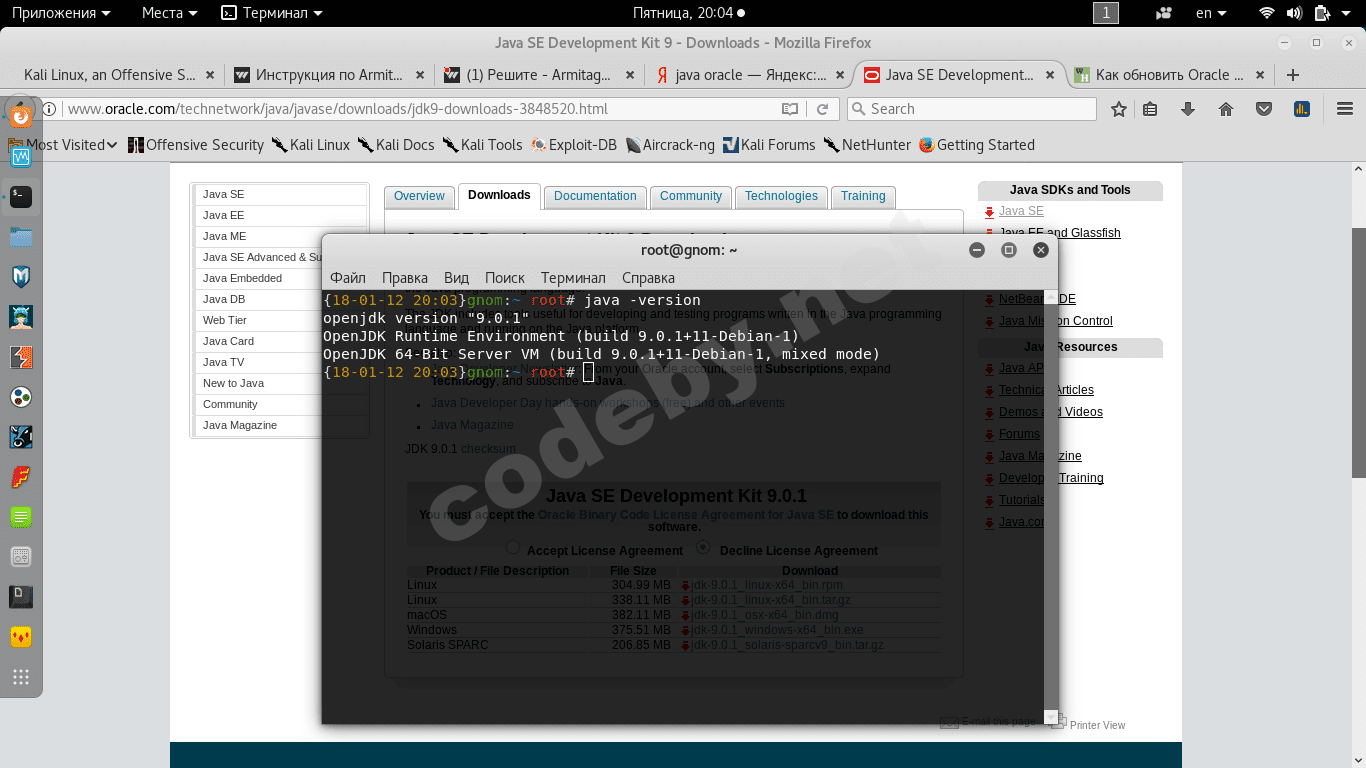Show bookmarks list icon in Firefox toolbar
The image size is (1366, 768).
coord(1151,109)
